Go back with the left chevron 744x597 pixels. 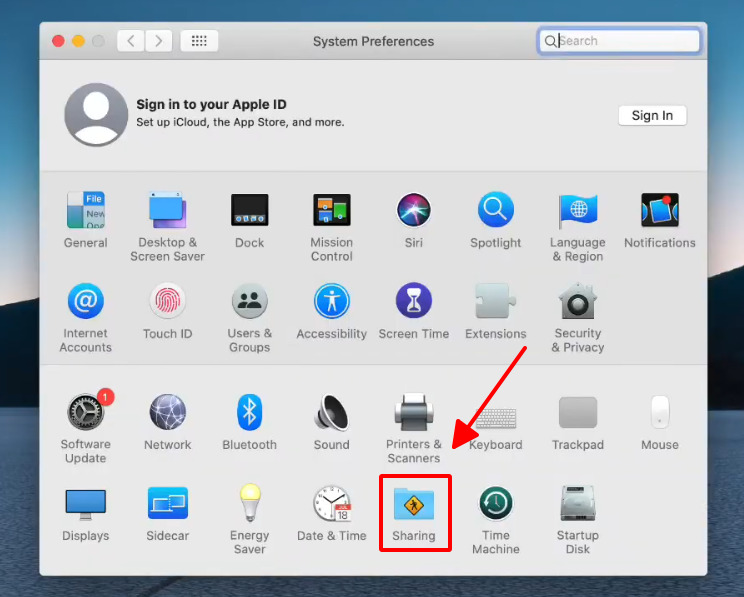pyautogui.click(x=131, y=41)
